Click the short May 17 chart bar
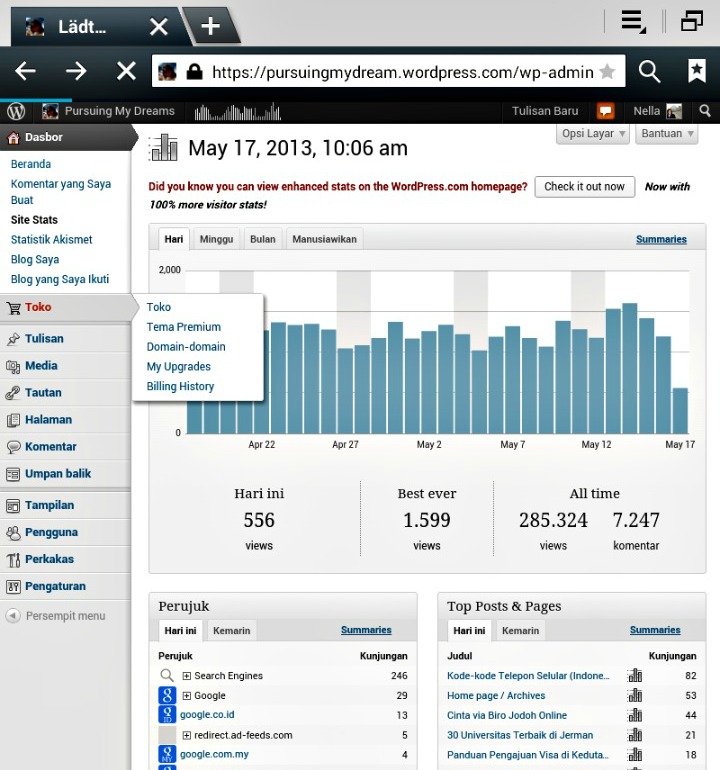Screen dimensions: 720x770 tap(680, 411)
